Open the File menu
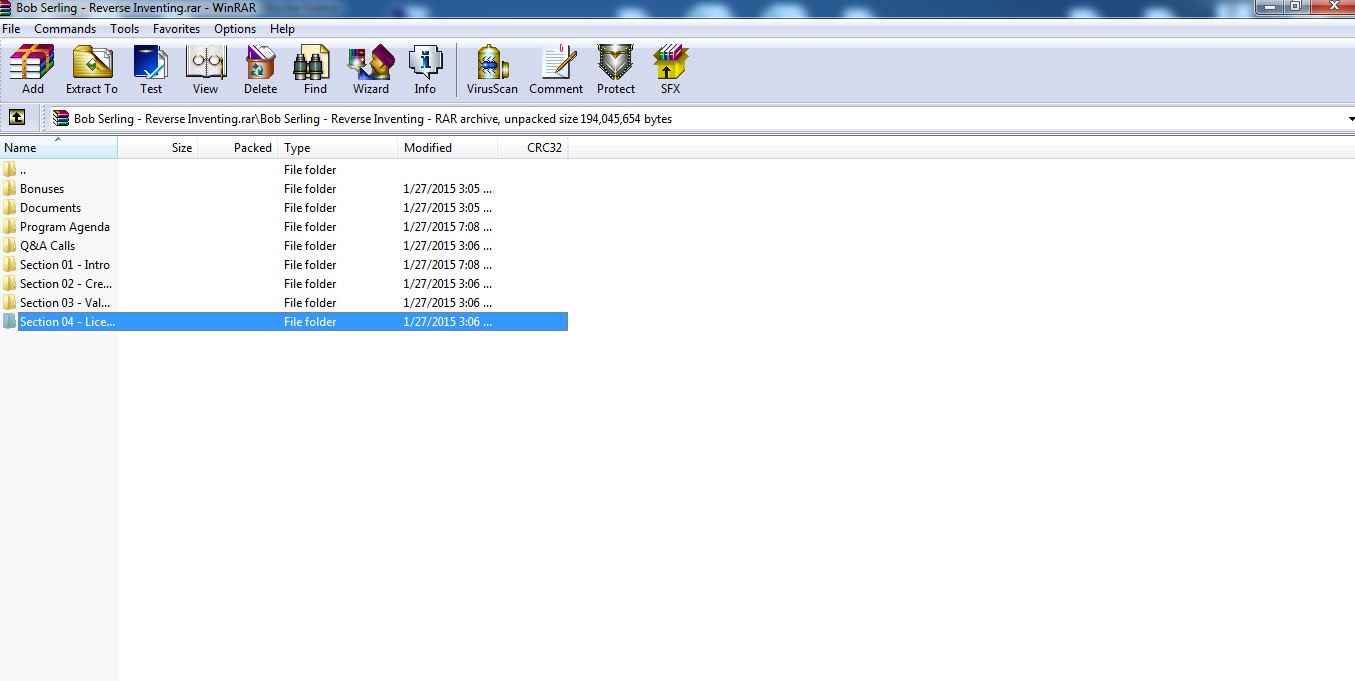The width and height of the screenshot is (1355, 681). 11,29
